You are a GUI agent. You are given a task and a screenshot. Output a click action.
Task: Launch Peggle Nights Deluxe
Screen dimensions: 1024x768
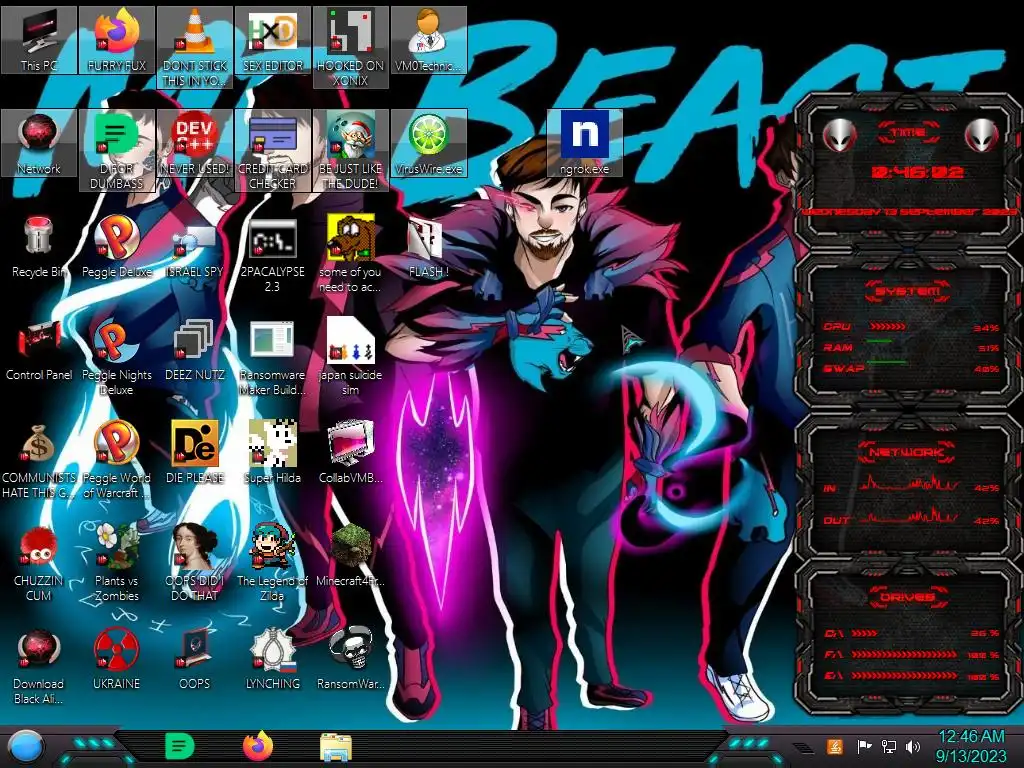coord(117,357)
